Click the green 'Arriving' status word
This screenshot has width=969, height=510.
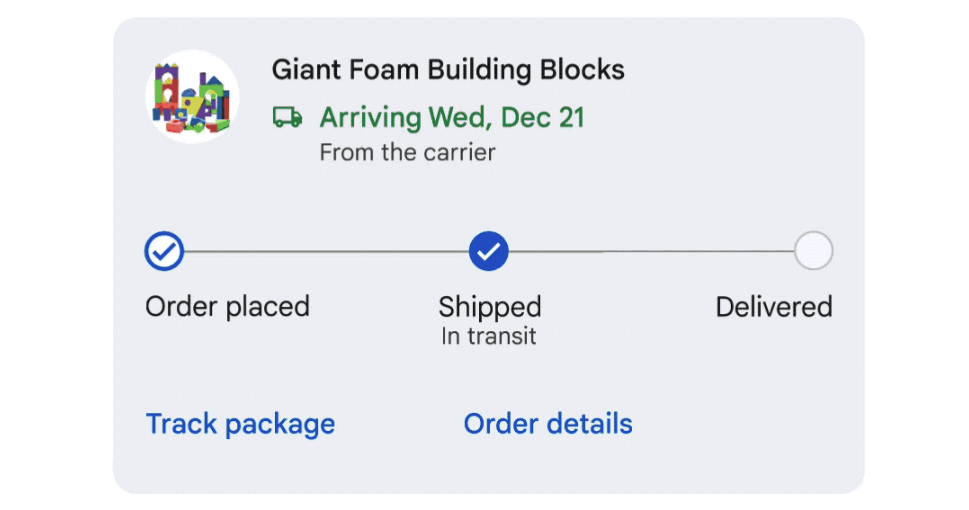[370, 117]
